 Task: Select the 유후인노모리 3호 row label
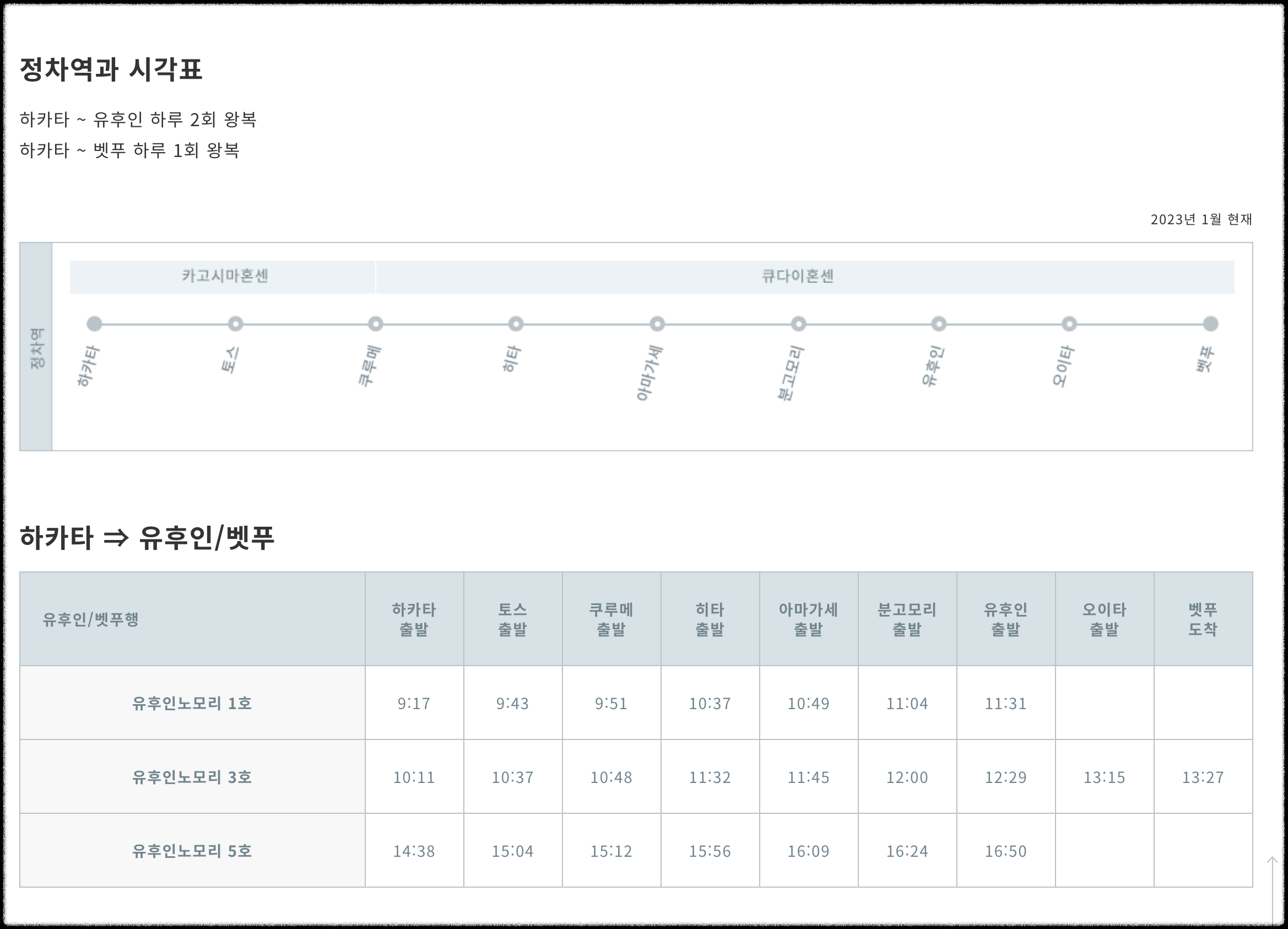coord(192,777)
